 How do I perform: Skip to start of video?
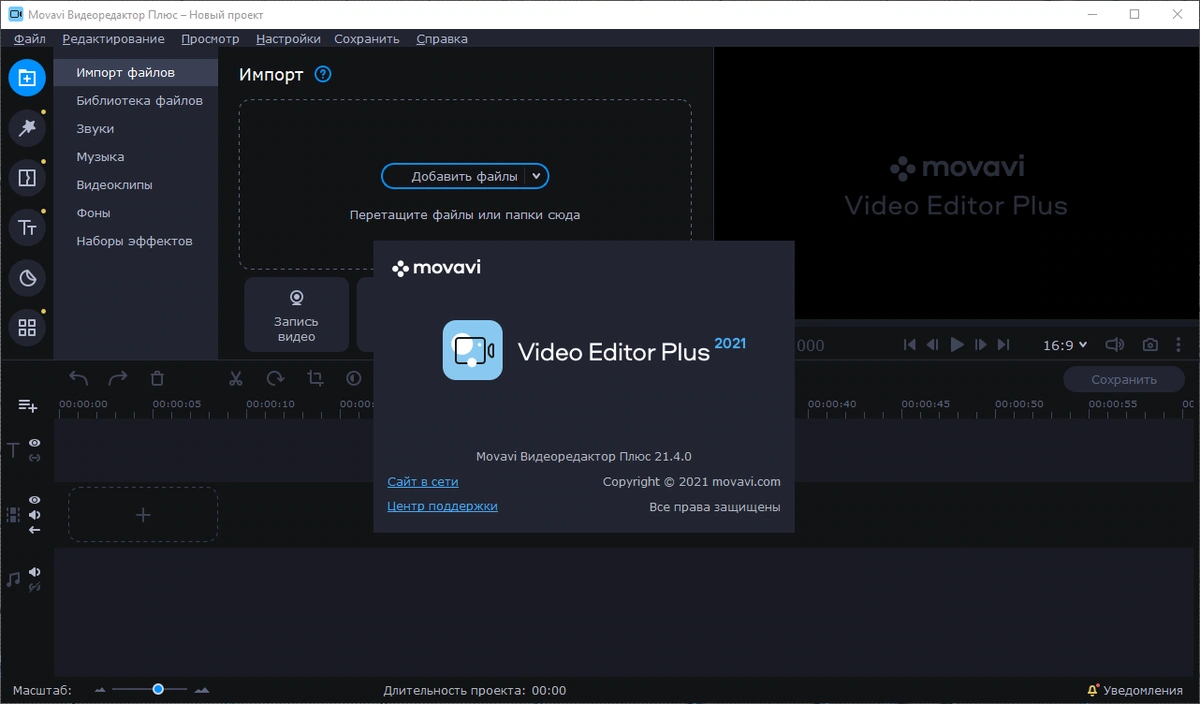point(909,345)
